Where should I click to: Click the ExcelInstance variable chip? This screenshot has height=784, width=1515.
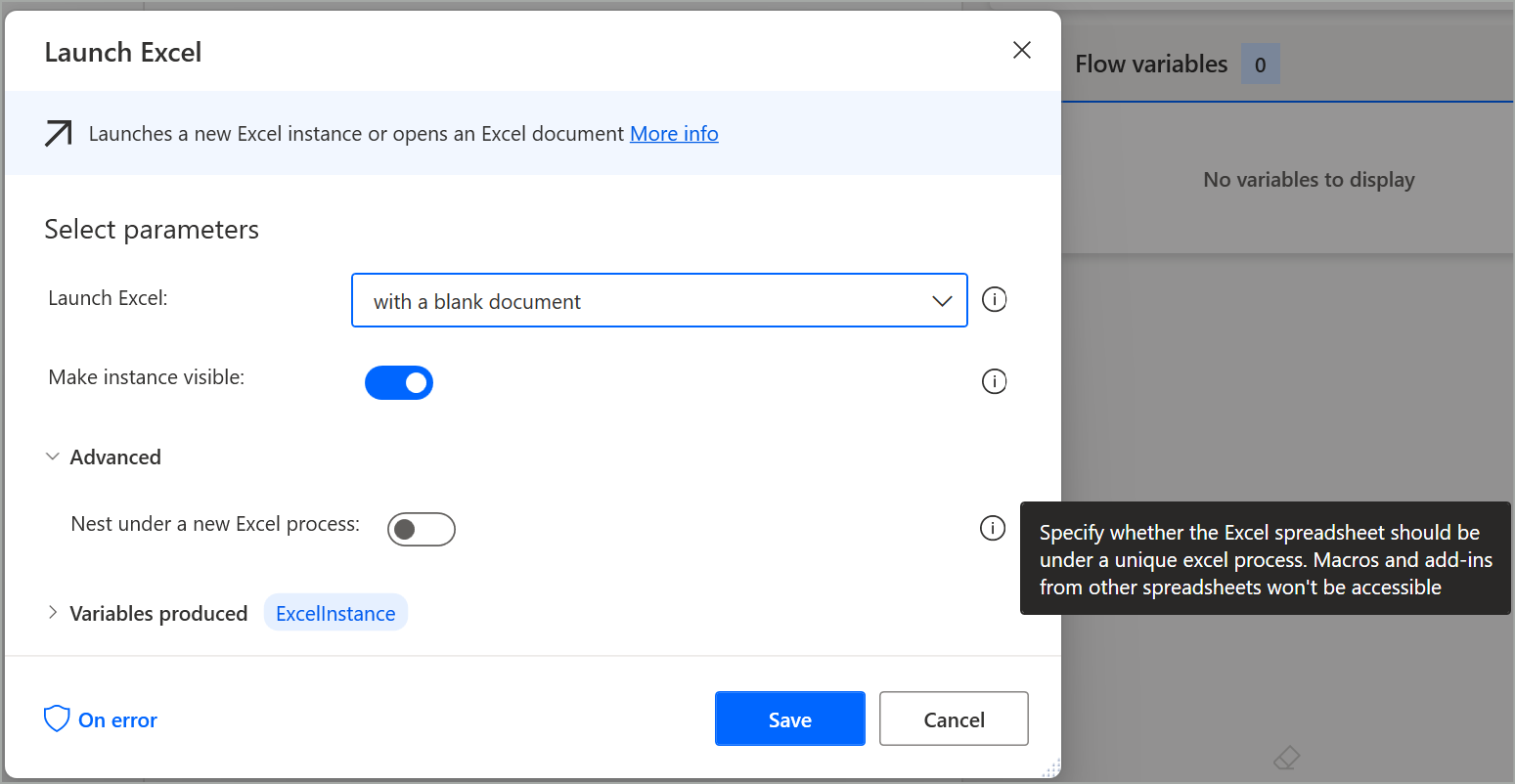[x=335, y=613]
